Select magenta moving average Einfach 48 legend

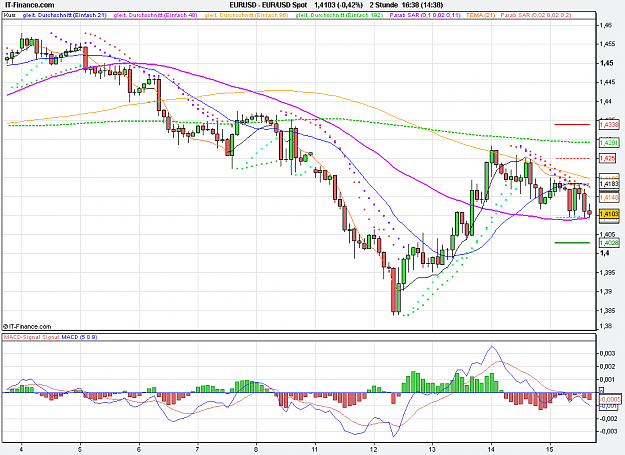tap(155, 15)
